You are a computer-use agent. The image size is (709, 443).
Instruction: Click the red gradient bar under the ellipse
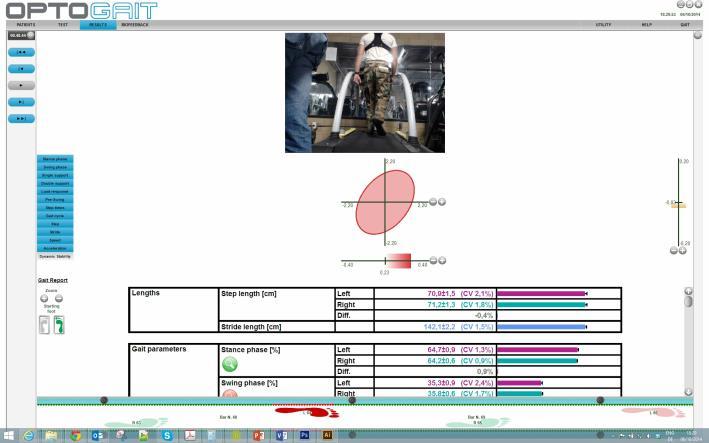(398, 260)
